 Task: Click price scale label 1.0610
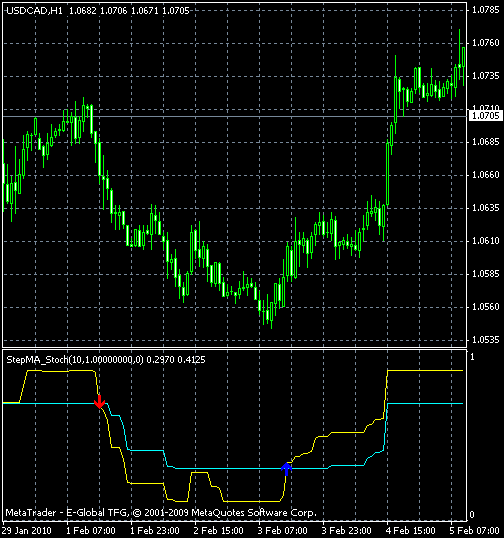click(485, 241)
